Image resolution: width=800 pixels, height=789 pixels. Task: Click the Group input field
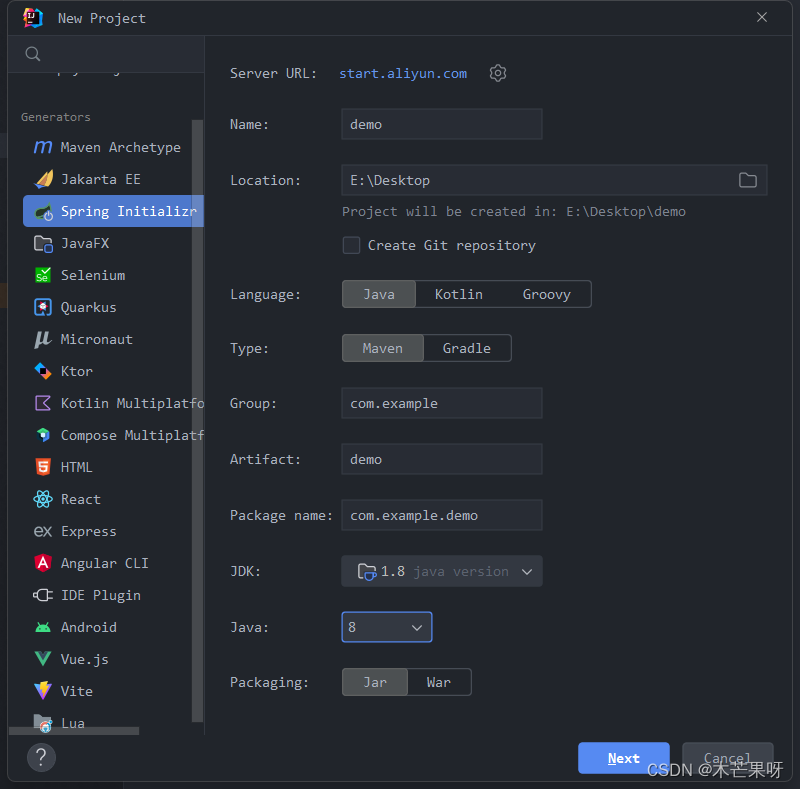(x=442, y=403)
